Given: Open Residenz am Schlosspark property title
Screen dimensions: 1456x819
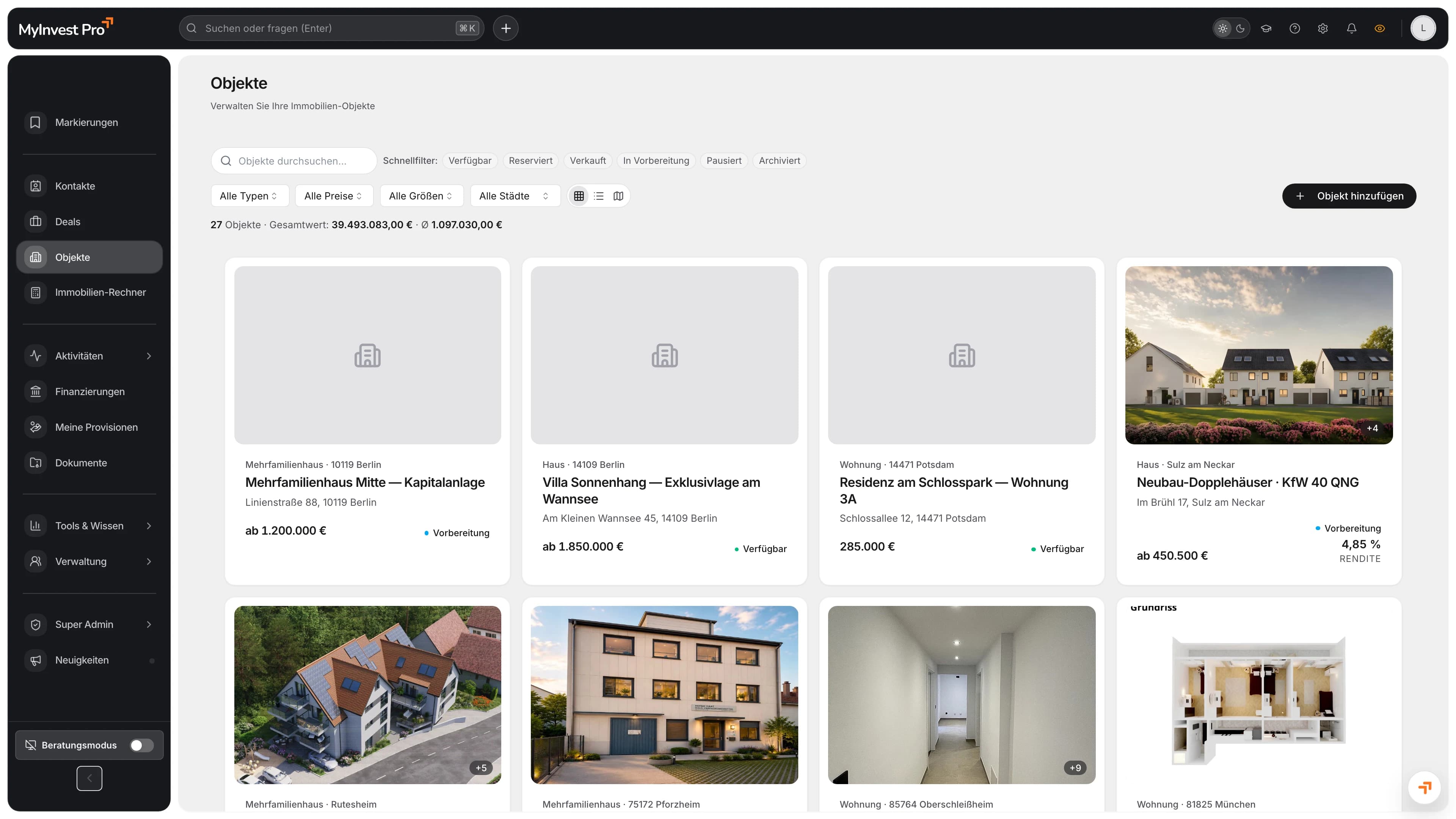Looking at the screenshot, I should pyautogui.click(x=954, y=491).
